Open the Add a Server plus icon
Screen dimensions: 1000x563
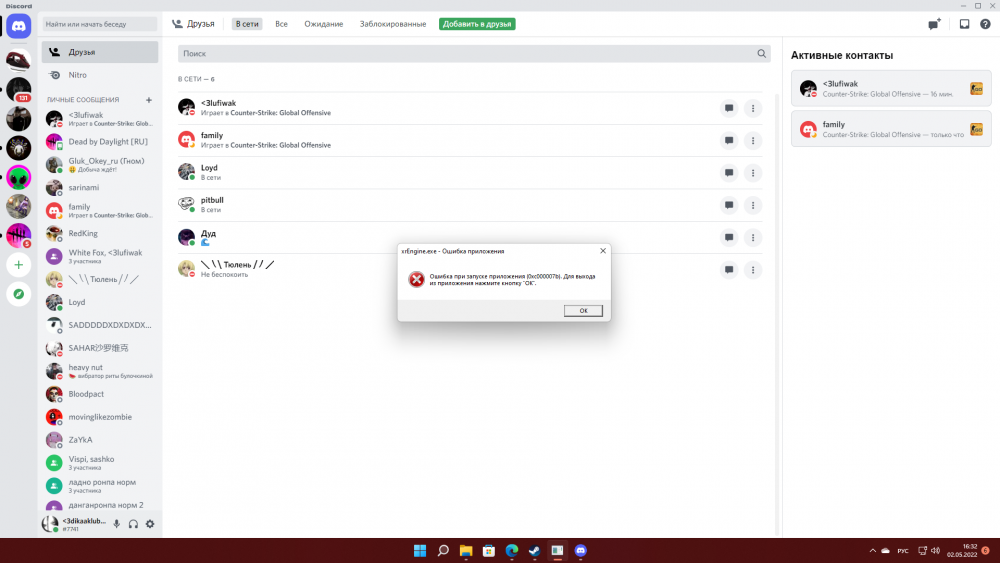point(18,265)
